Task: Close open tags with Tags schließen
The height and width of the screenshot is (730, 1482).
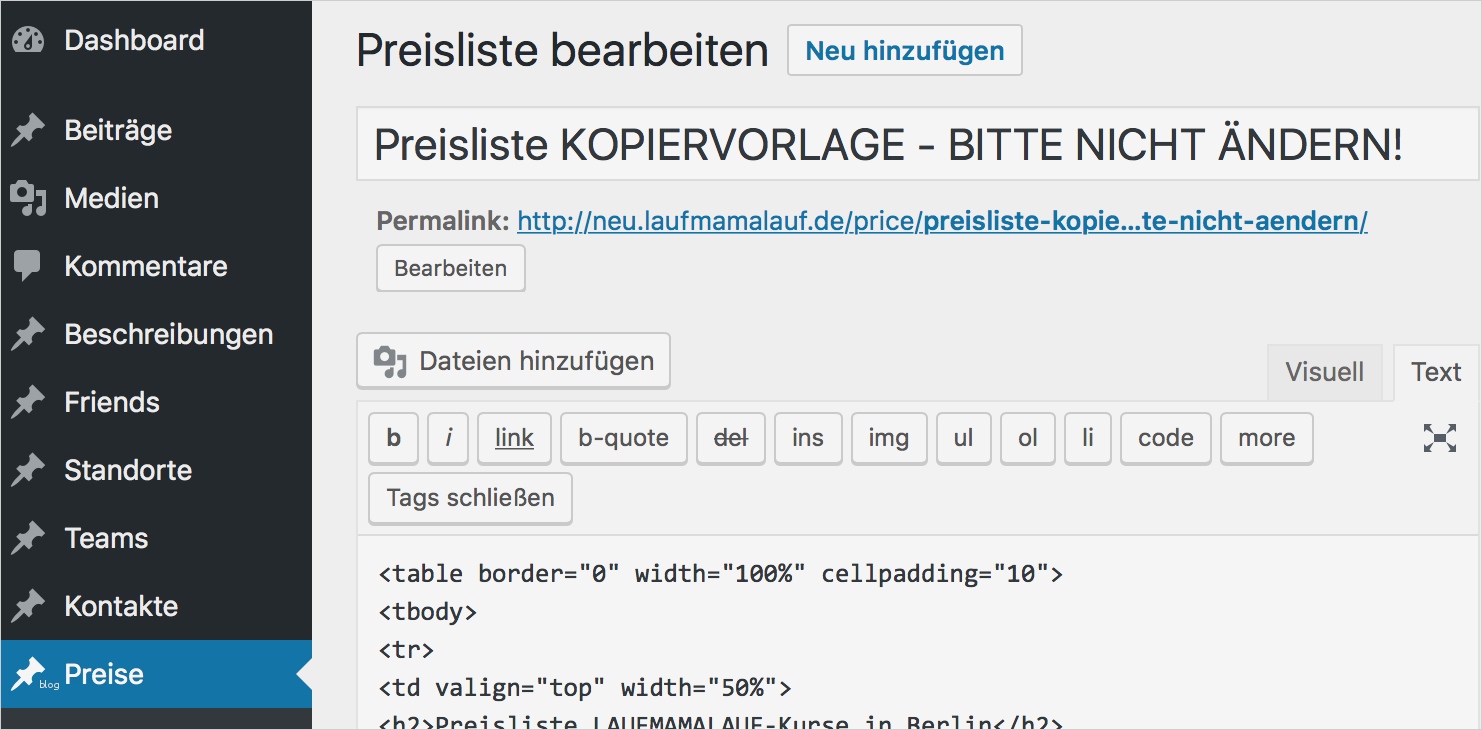Action: [x=469, y=498]
